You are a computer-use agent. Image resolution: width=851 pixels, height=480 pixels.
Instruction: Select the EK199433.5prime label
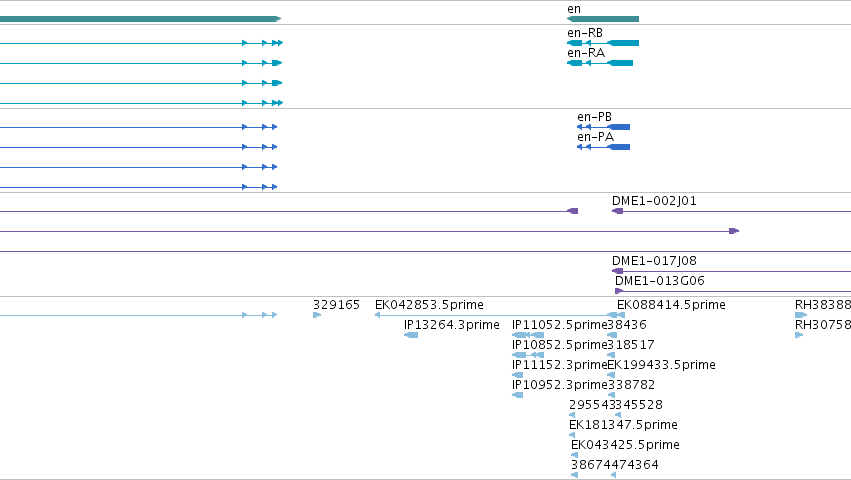pyautogui.click(x=661, y=365)
